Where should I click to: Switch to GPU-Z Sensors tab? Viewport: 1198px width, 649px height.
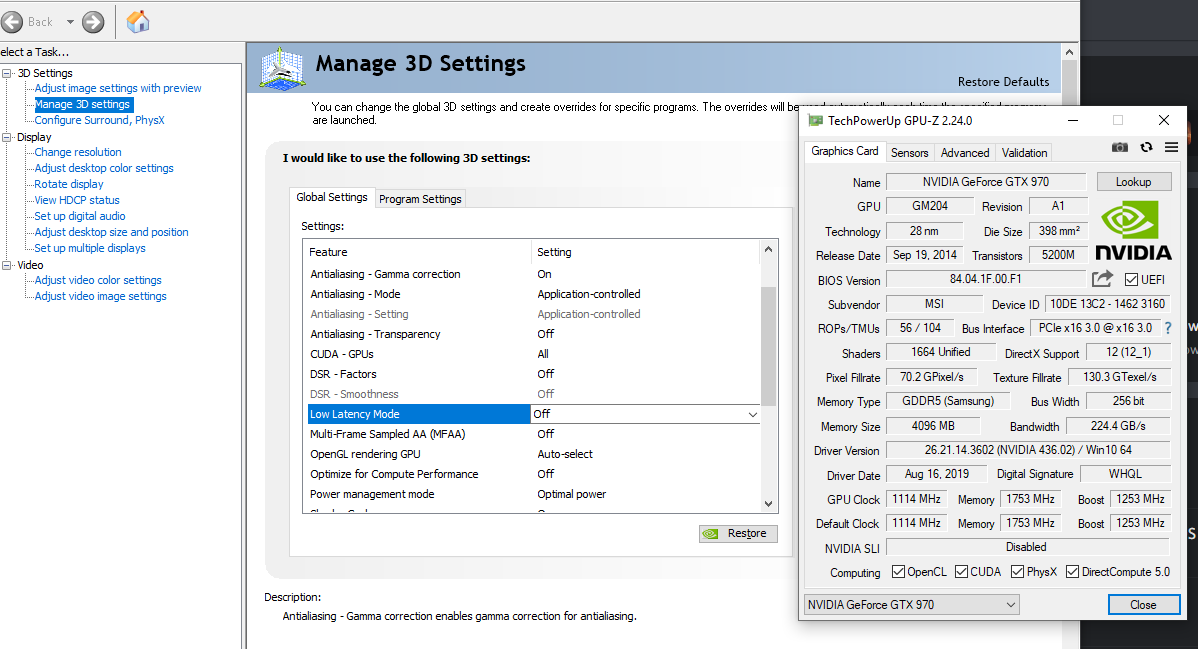pyautogui.click(x=909, y=153)
